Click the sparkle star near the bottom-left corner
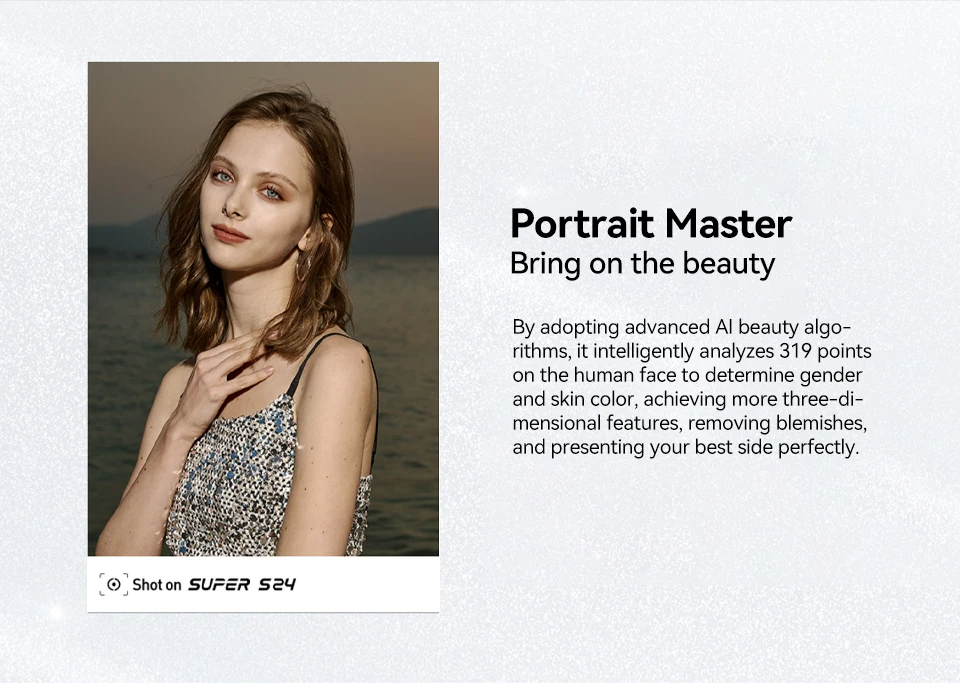The height and width of the screenshot is (683, 960). coord(56,611)
